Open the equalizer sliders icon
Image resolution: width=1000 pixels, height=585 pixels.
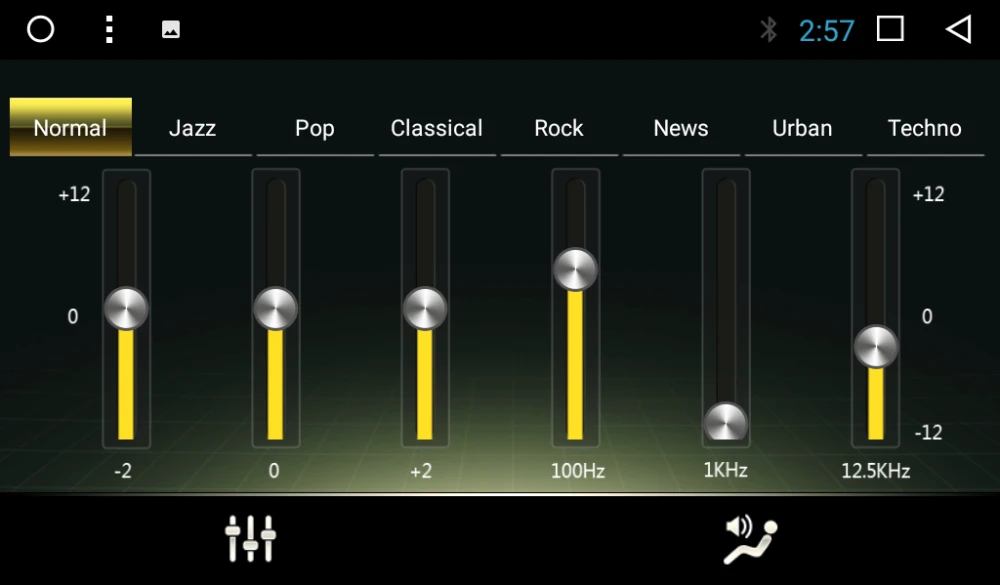click(x=250, y=538)
